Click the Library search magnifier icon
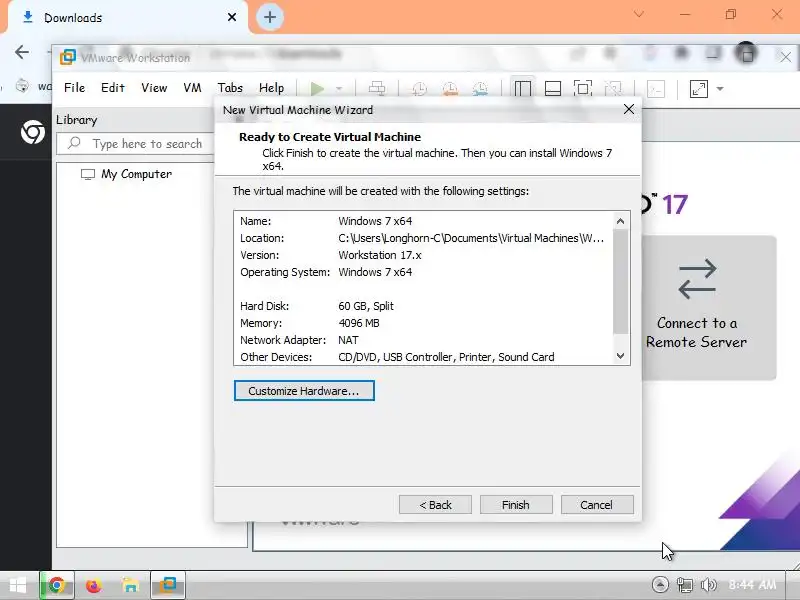 [x=74, y=143]
